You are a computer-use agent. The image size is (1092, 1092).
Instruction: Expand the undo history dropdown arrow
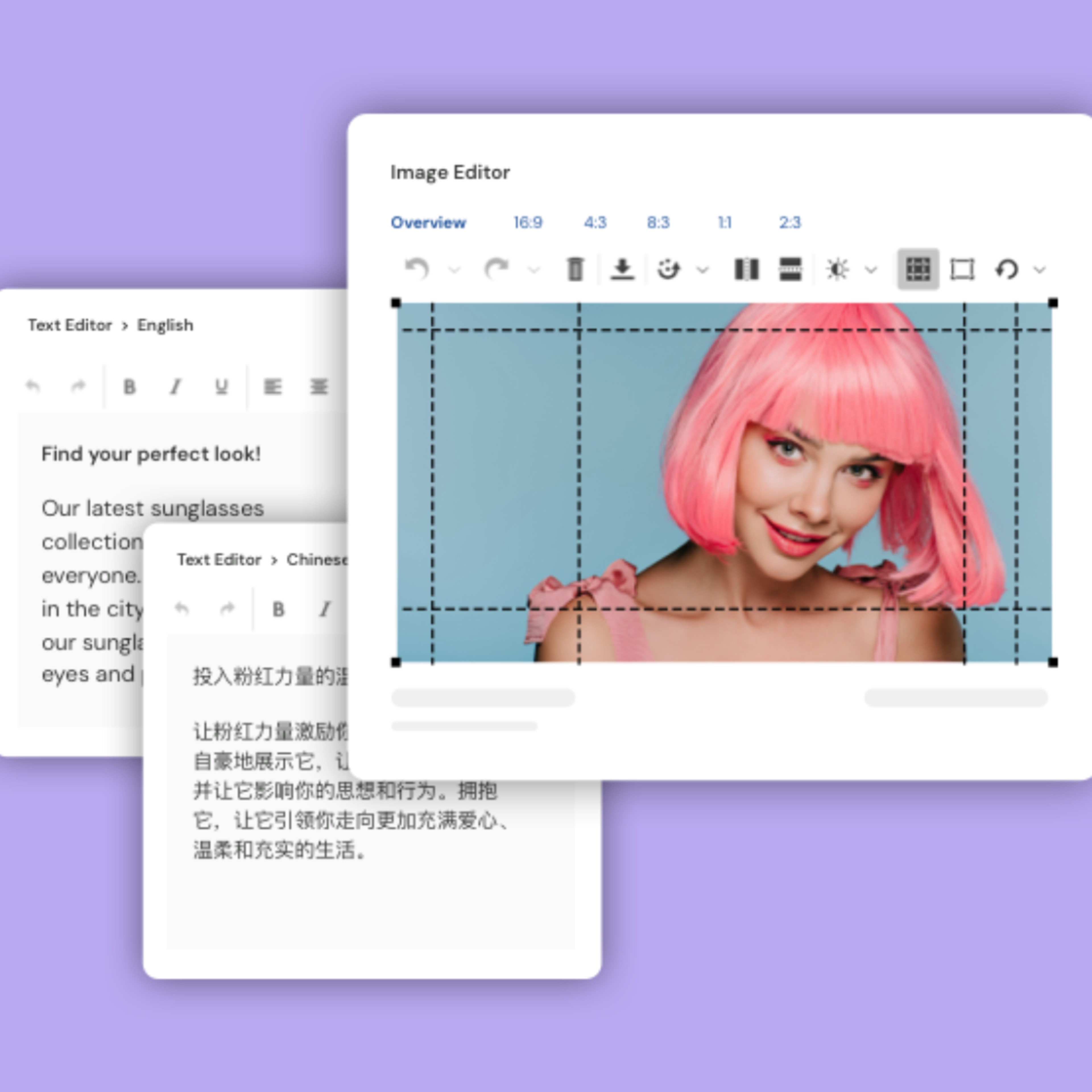454,270
